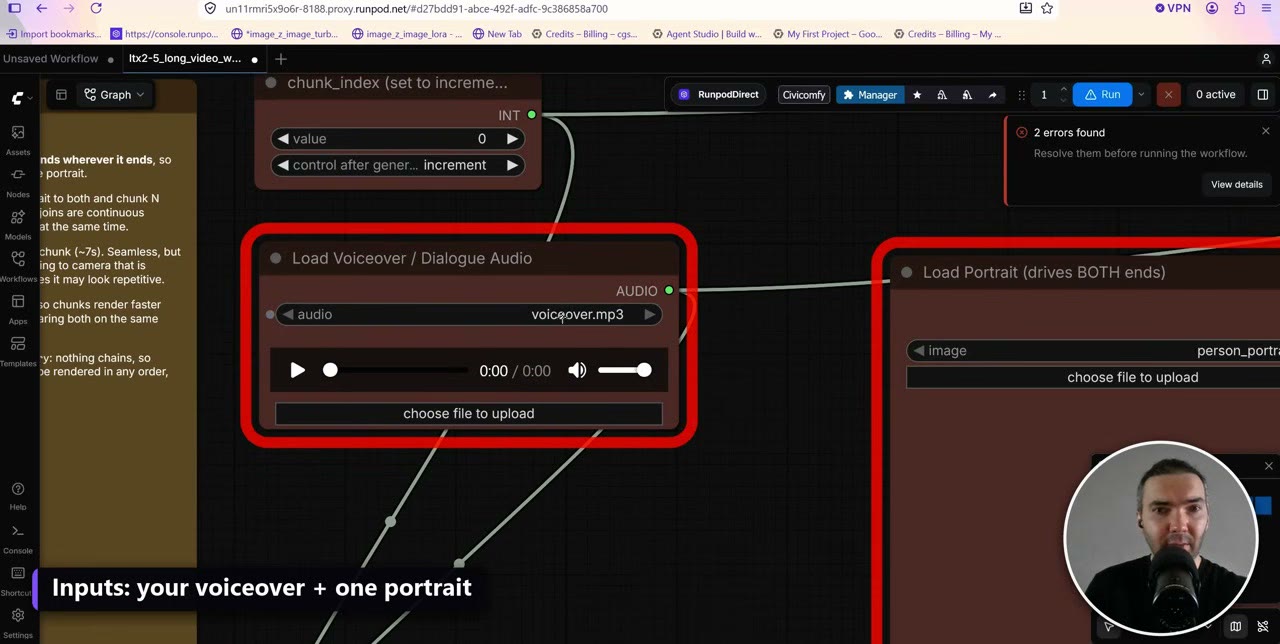Mute the voiceover audio player

tap(578, 371)
